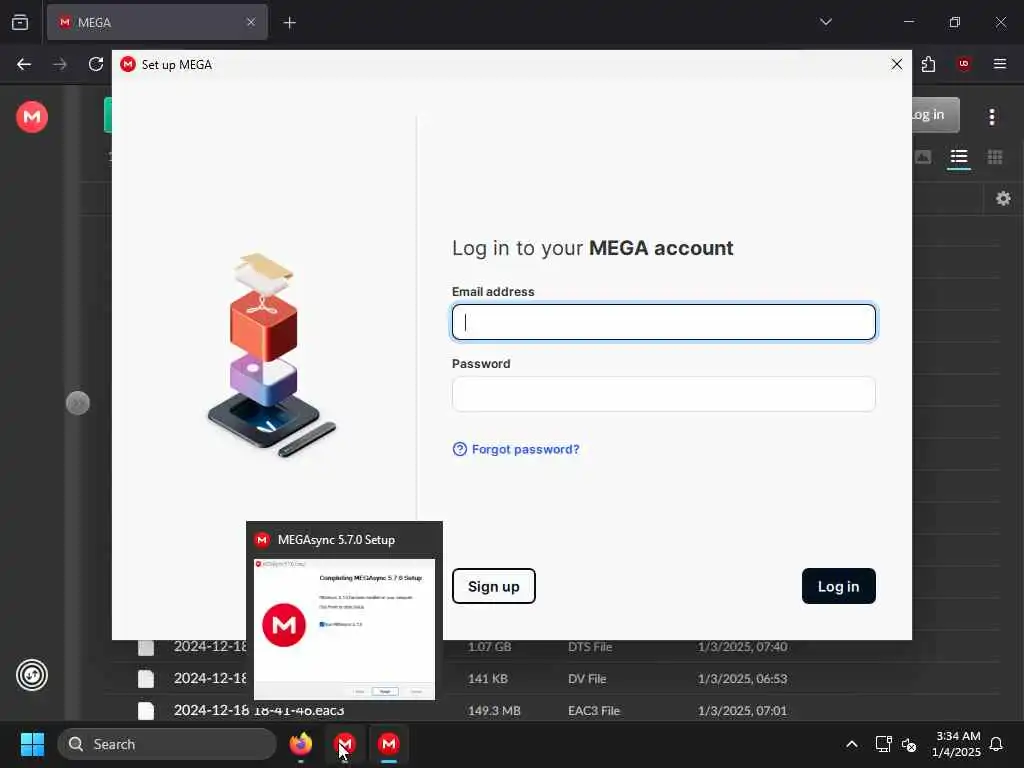Viewport: 1024px width, 768px height.
Task: Click the 149.3 MB size cell
Action: click(494, 711)
